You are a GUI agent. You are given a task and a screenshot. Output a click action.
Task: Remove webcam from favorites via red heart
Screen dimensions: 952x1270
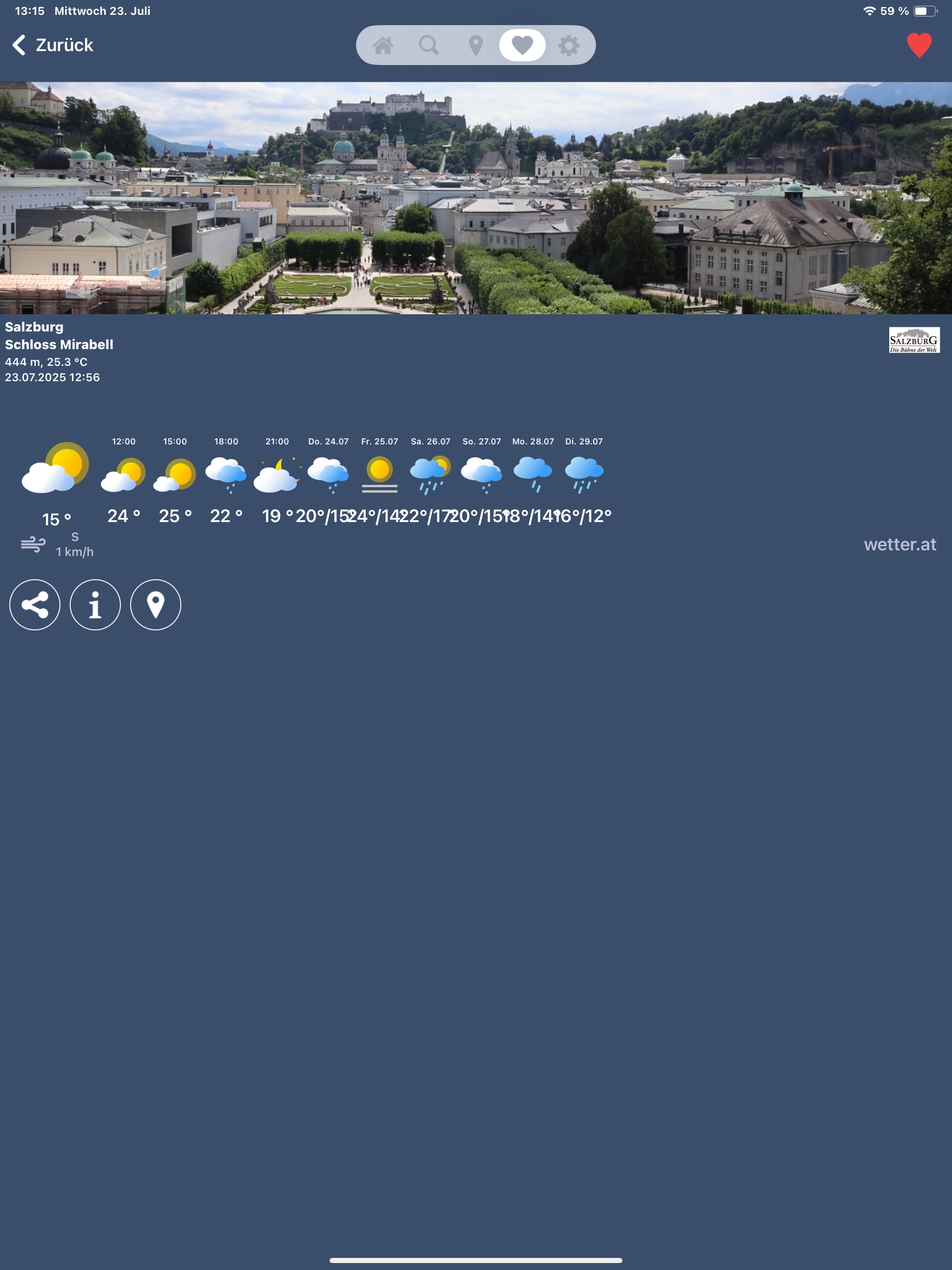919,46
